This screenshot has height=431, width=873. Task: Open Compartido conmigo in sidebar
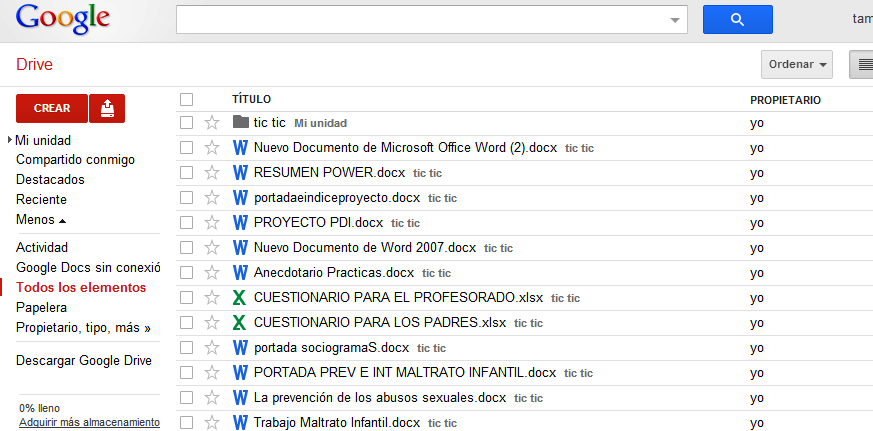[75, 160]
